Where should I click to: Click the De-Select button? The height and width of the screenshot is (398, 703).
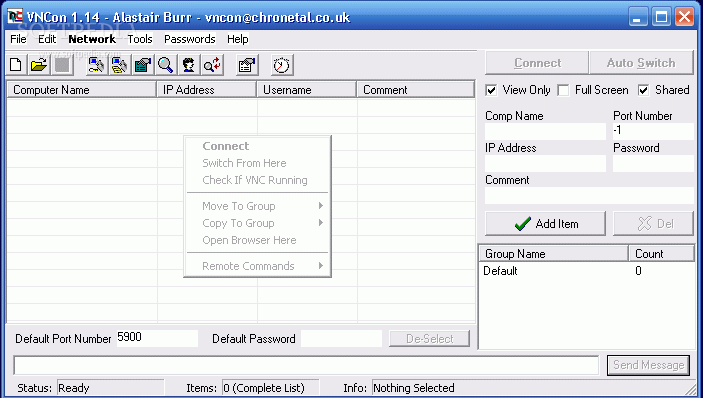430,339
